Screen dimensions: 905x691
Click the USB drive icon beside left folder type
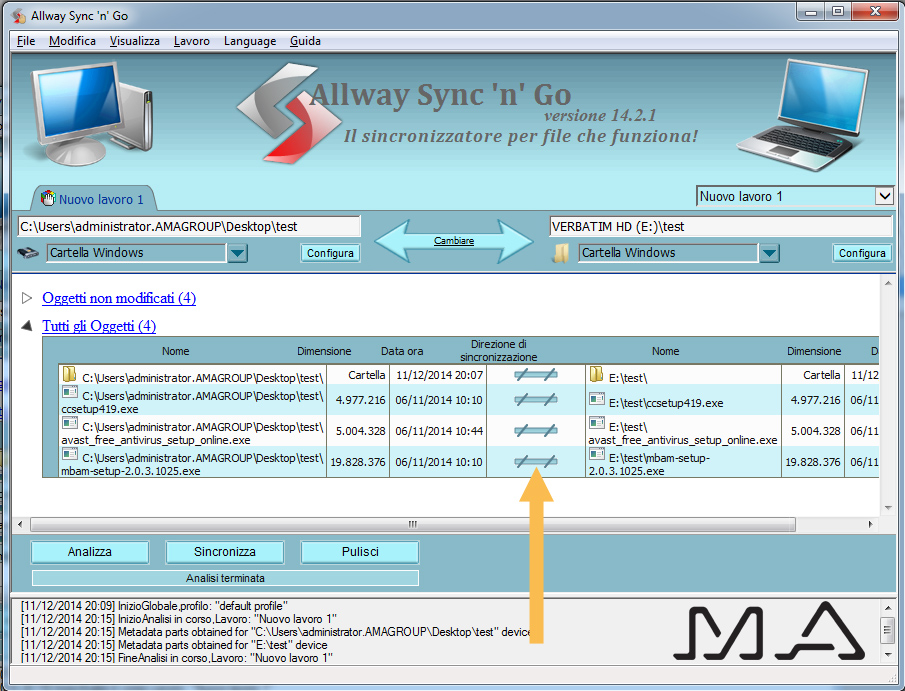(x=28, y=253)
